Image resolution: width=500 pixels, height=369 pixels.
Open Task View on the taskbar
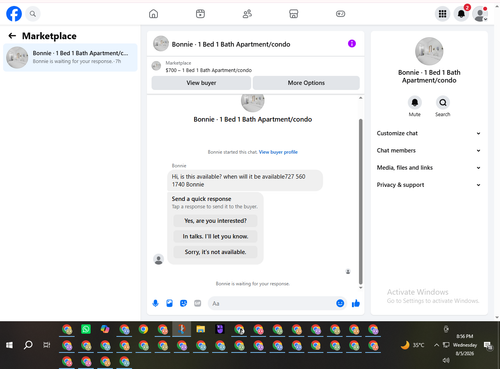pos(47,345)
